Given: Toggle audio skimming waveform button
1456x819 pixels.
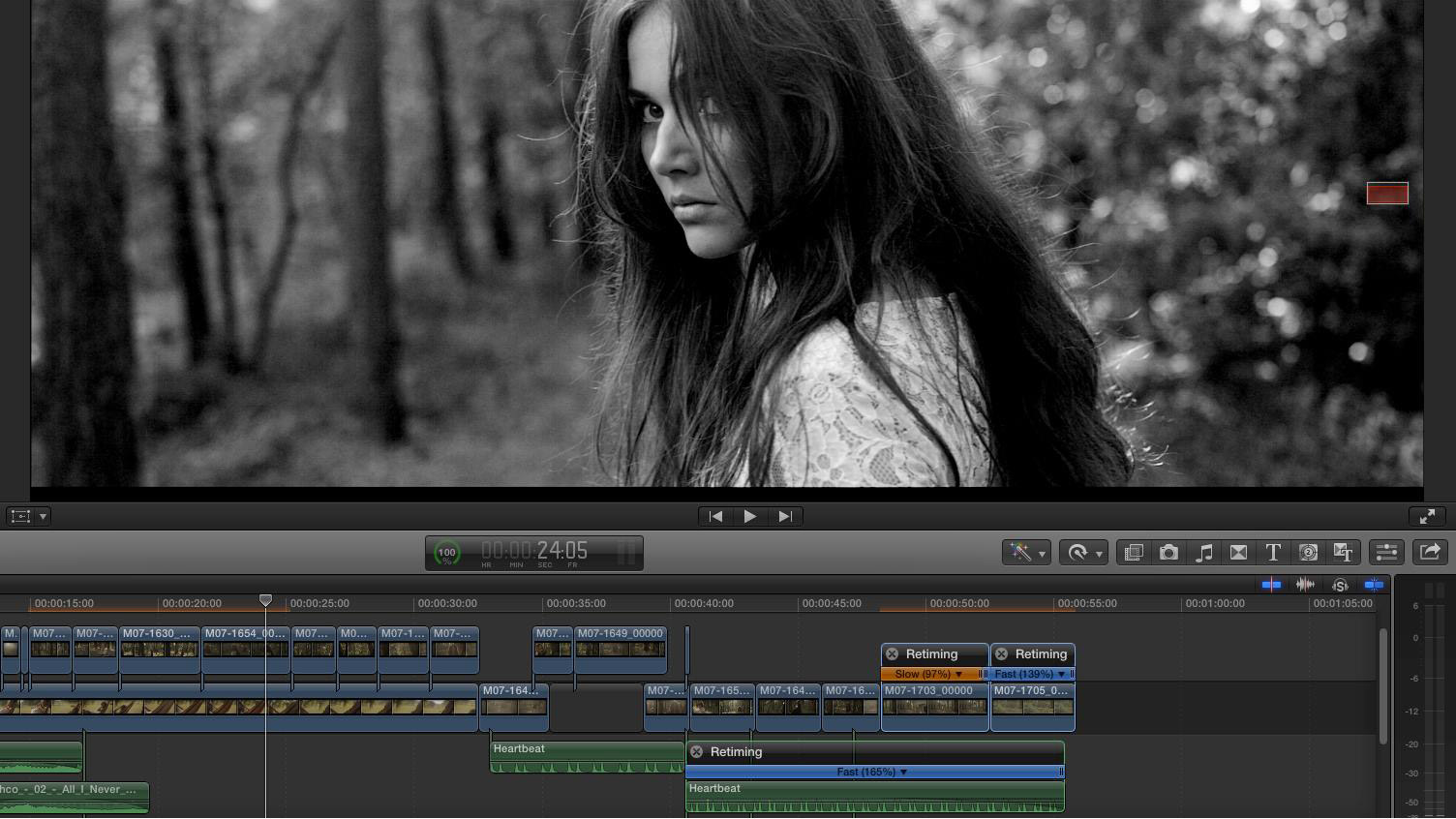Looking at the screenshot, I should [1305, 585].
